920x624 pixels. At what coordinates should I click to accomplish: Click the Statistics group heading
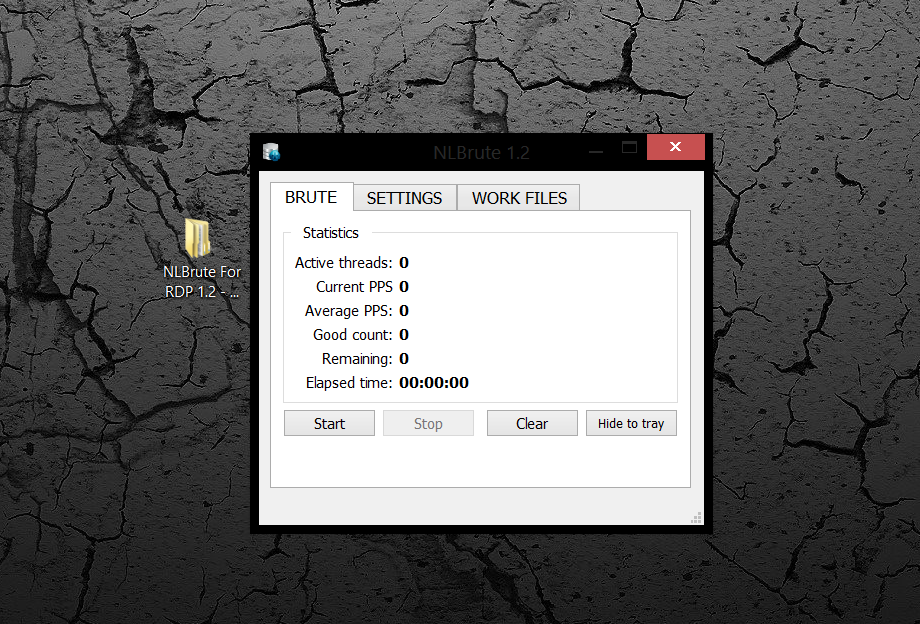(330, 233)
